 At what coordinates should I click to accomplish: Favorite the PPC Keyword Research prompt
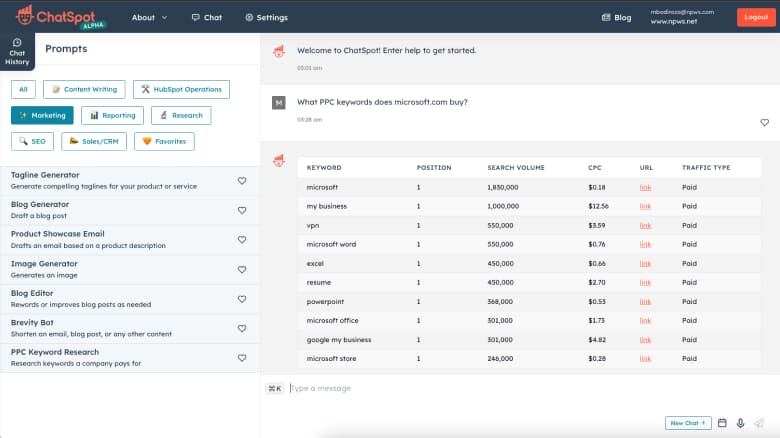tap(242, 357)
